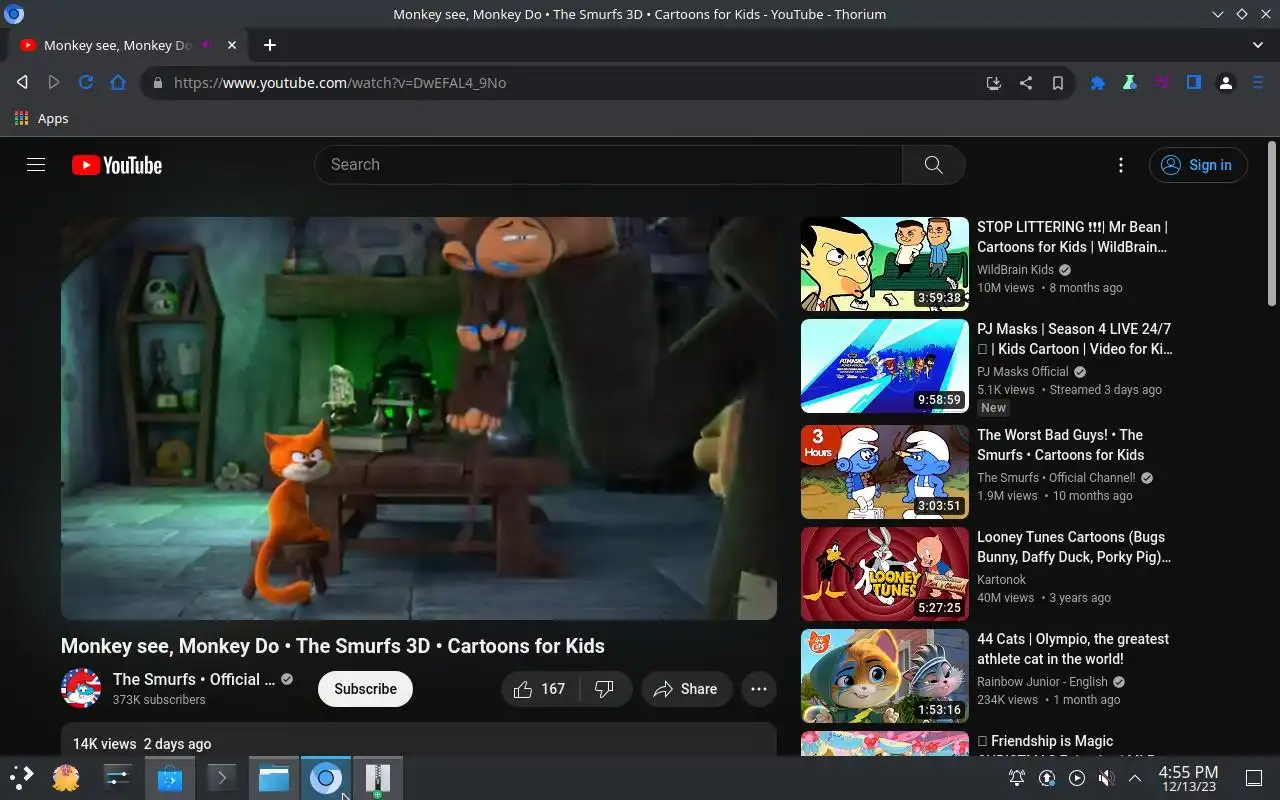Toggle muted volume tray icon
1280x800 pixels.
pos(1106,778)
